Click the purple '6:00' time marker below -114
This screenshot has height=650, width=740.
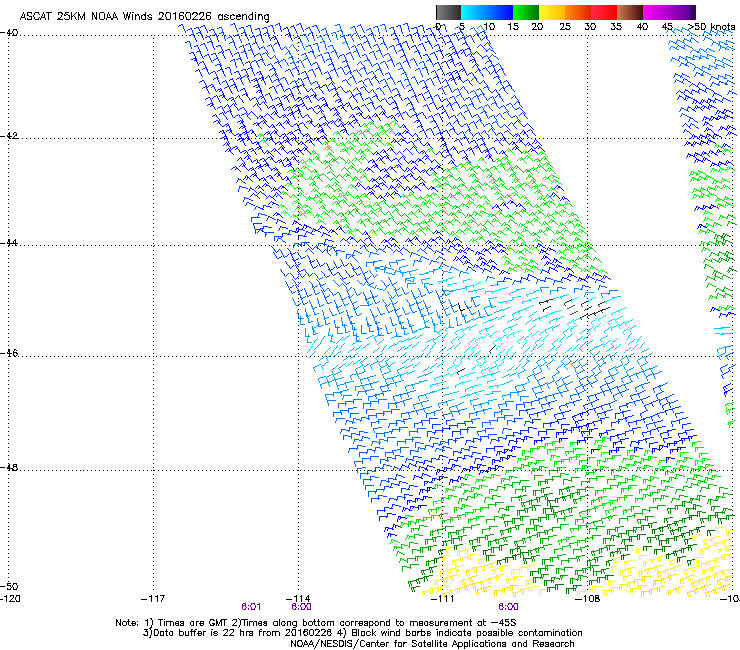click(301, 607)
